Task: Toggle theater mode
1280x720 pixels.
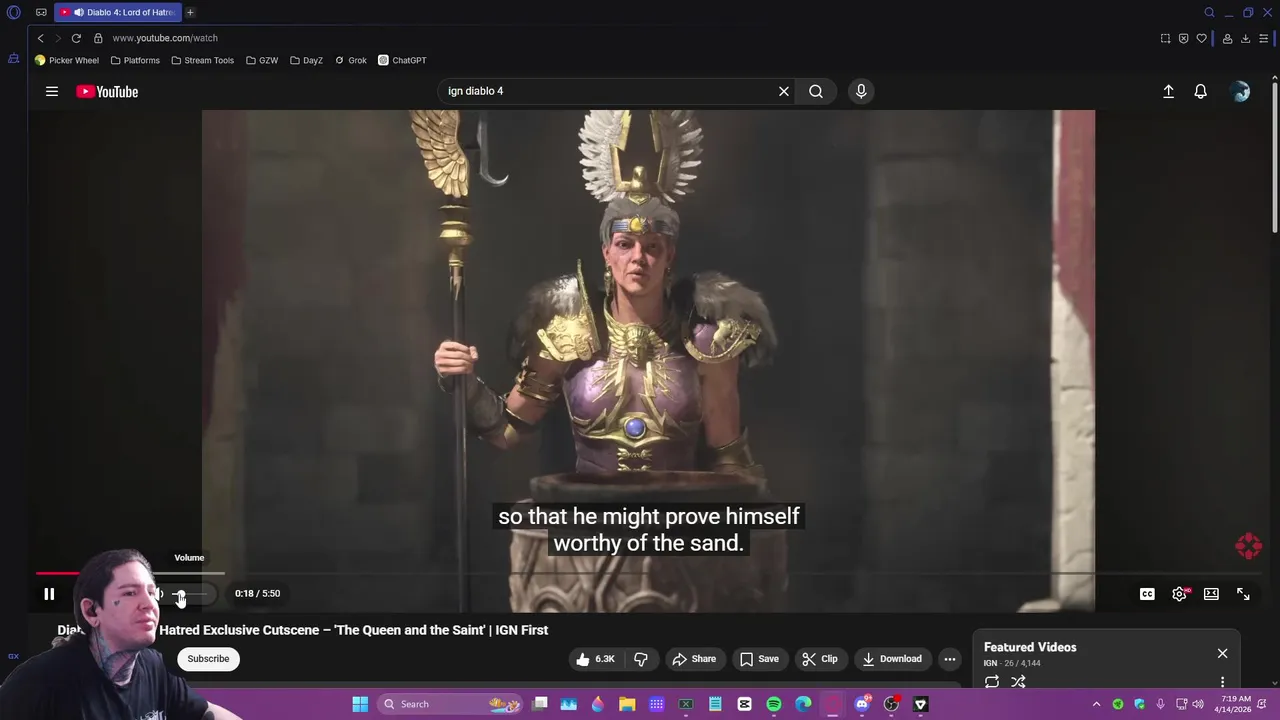Action: pos(1211,594)
